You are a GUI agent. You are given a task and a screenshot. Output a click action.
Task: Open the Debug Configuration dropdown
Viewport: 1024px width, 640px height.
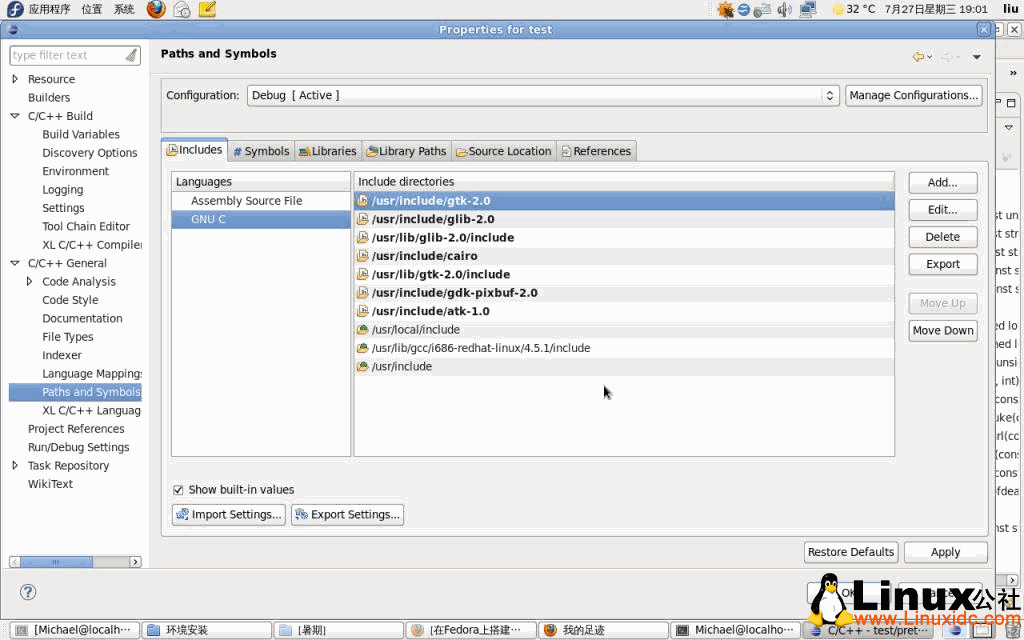coord(830,95)
